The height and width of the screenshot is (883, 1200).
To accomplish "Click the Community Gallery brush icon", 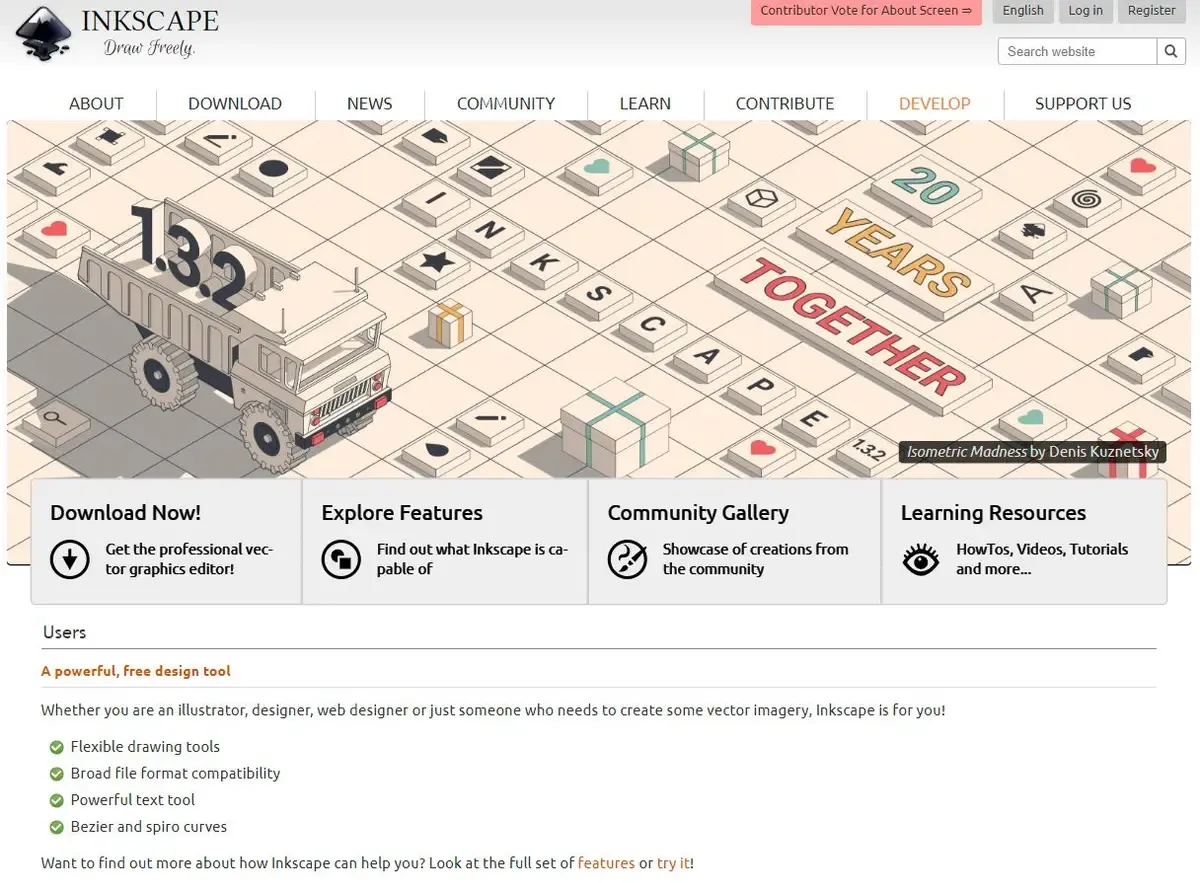I will pos(627,559).
